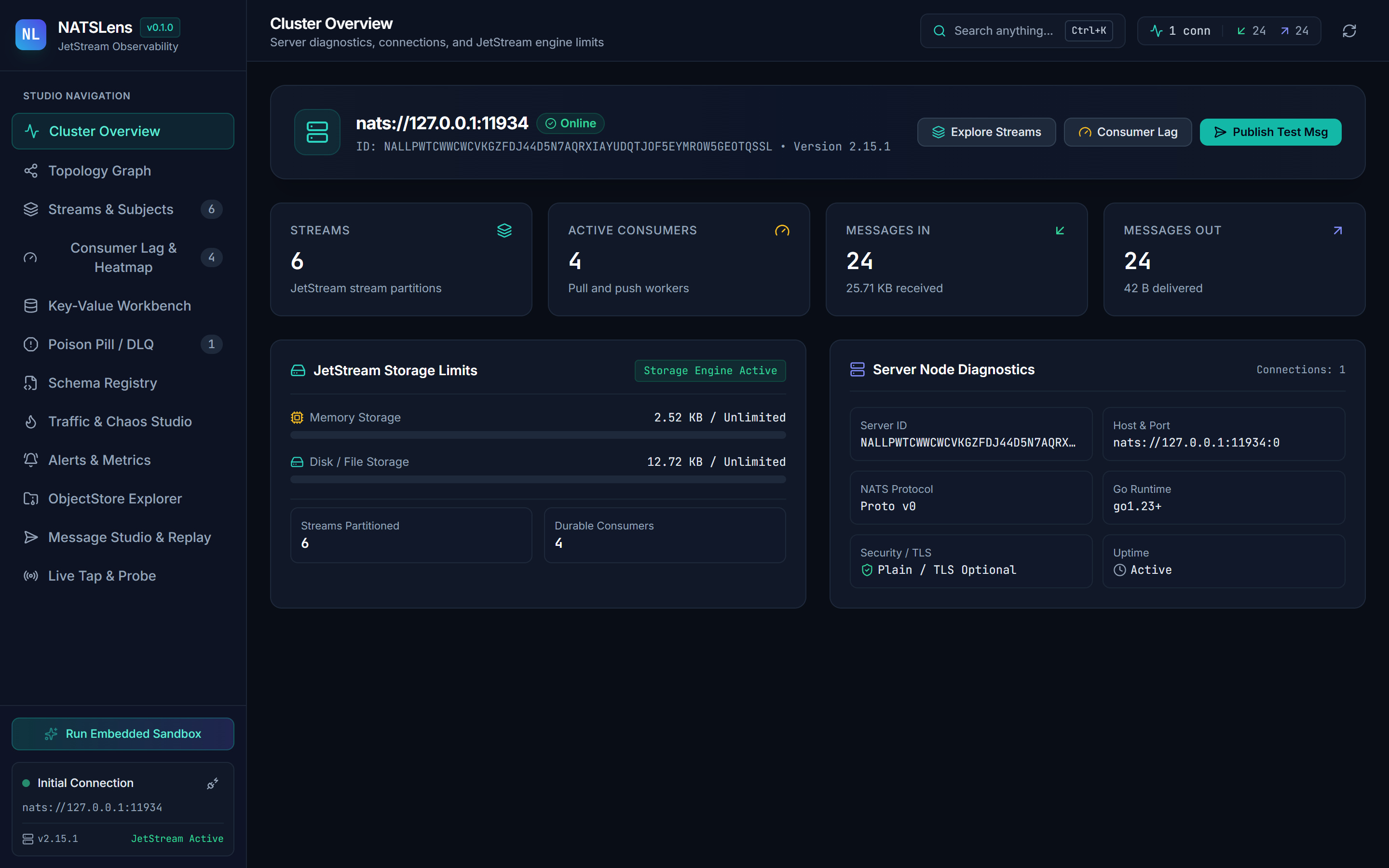Click Publish Test Msg button

1270,132
